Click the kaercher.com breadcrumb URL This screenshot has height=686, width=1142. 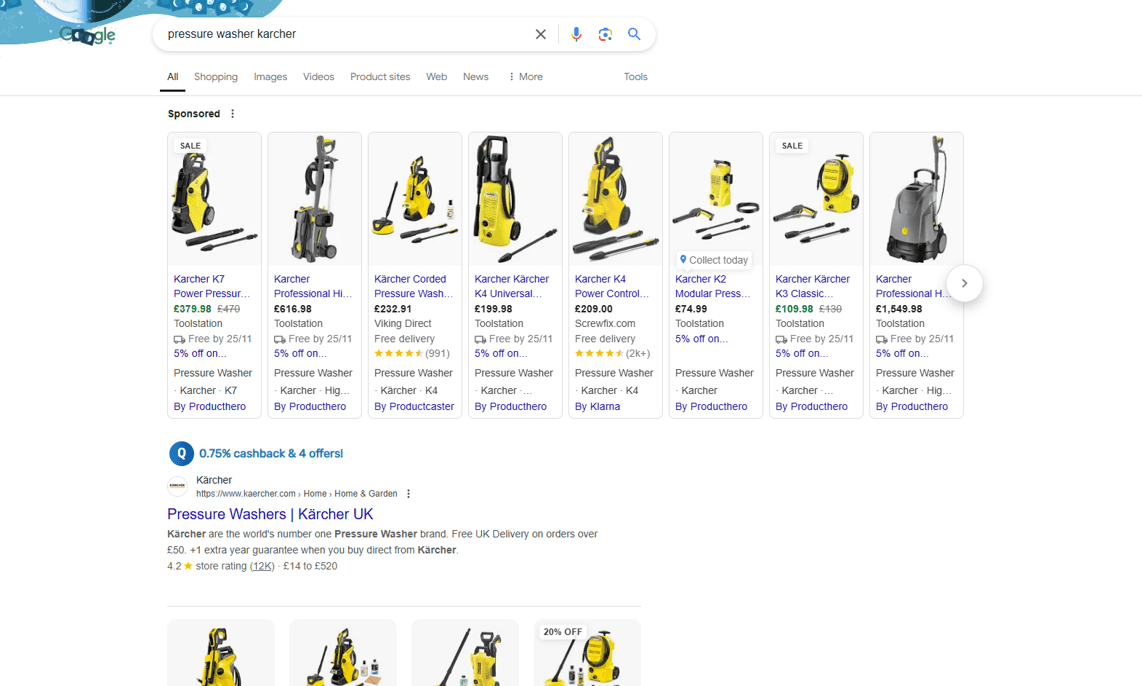[296, 494]
